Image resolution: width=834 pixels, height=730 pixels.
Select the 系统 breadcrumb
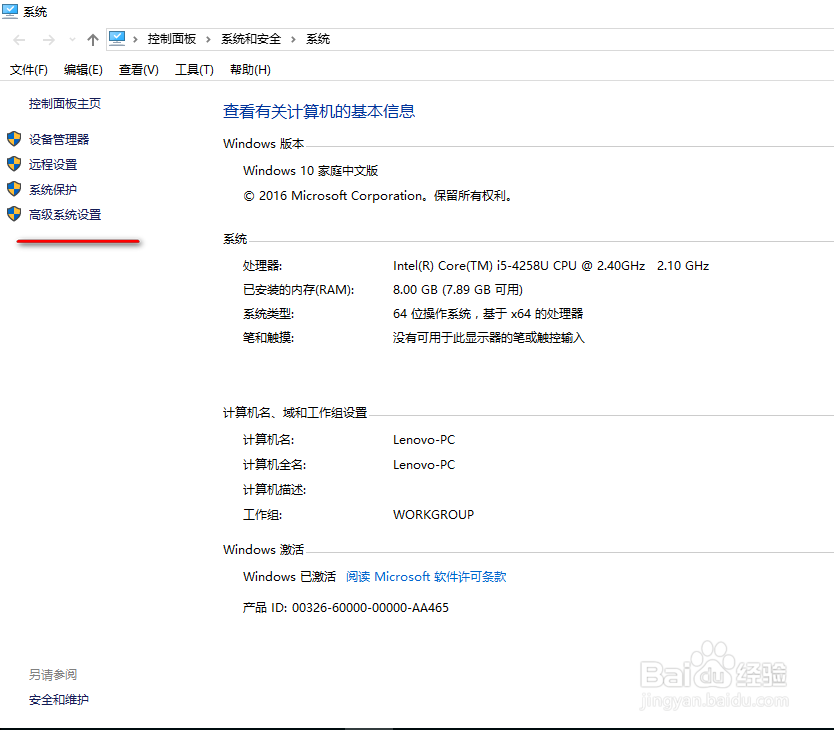point(318,39)
